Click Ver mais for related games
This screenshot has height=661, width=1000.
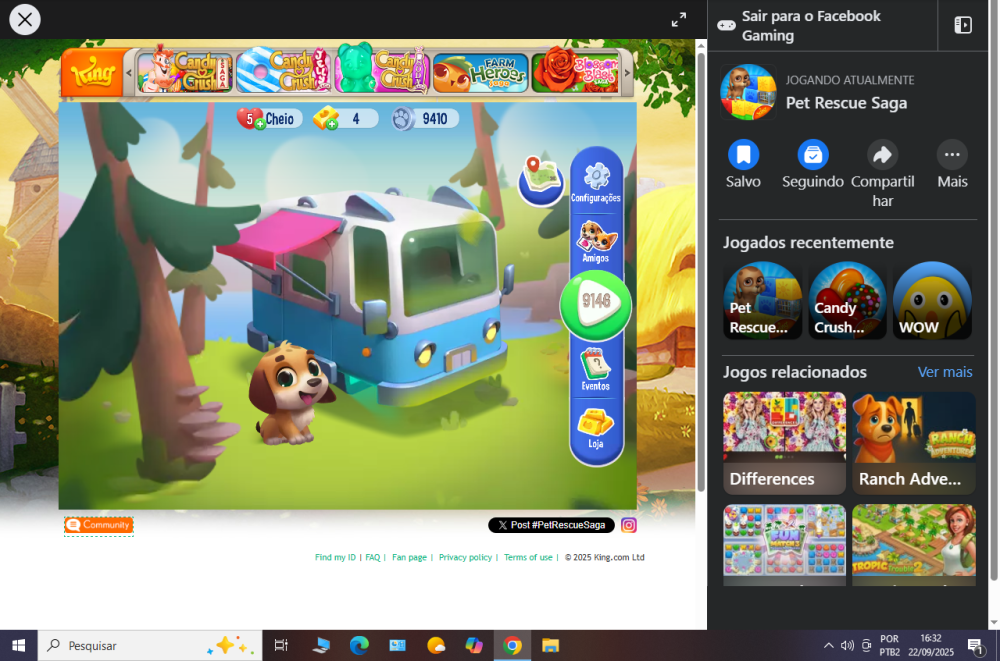click(x=945, y=372)
